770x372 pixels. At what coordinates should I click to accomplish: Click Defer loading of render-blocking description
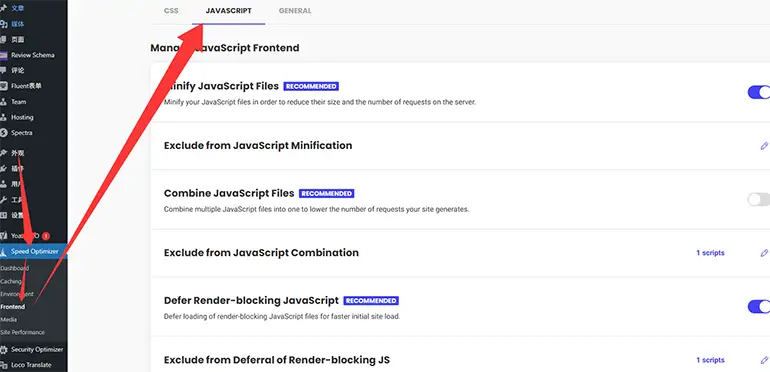coord(282,317)
